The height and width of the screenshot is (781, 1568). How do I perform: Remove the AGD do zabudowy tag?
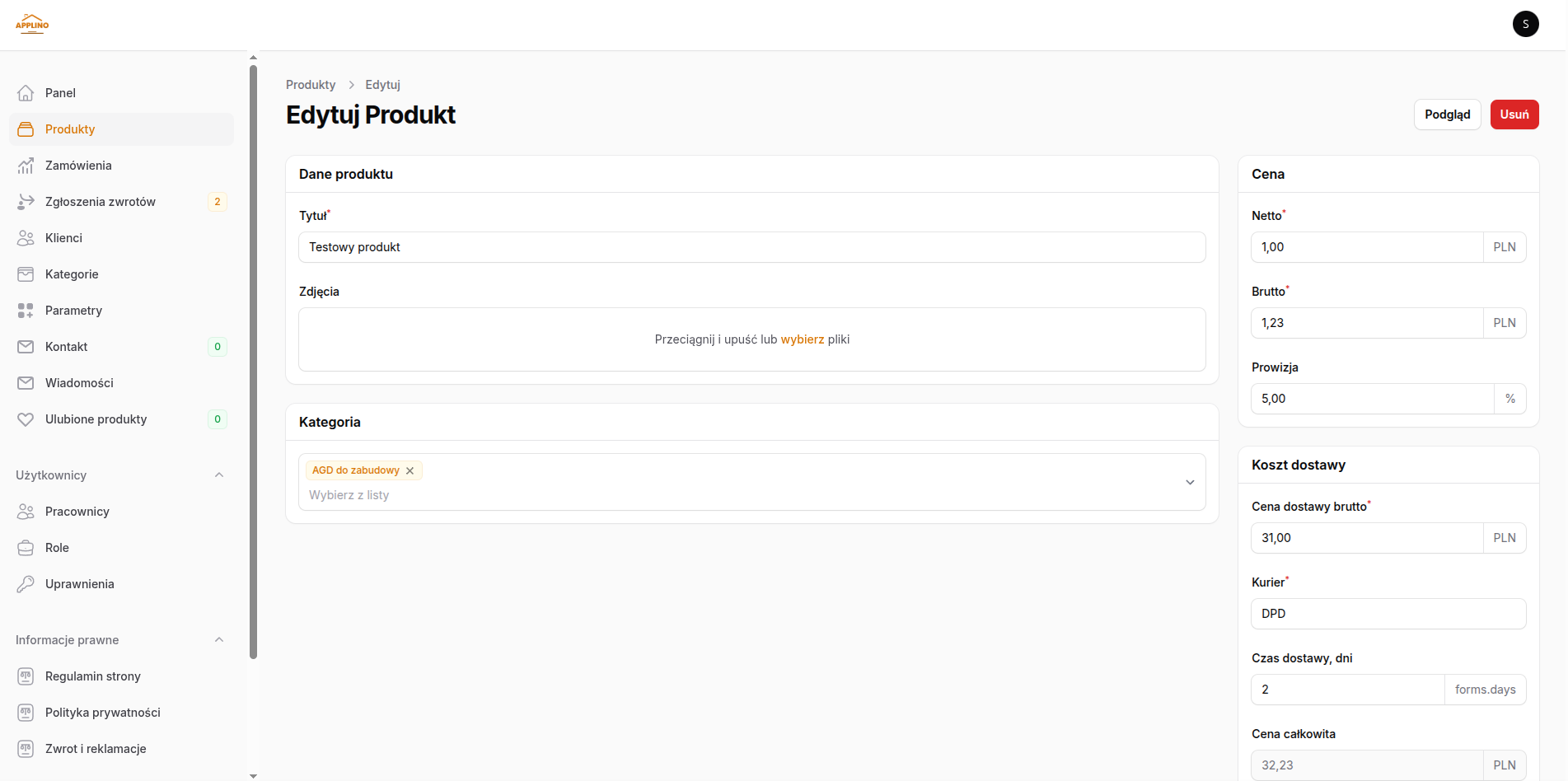[x=410, y=470]
